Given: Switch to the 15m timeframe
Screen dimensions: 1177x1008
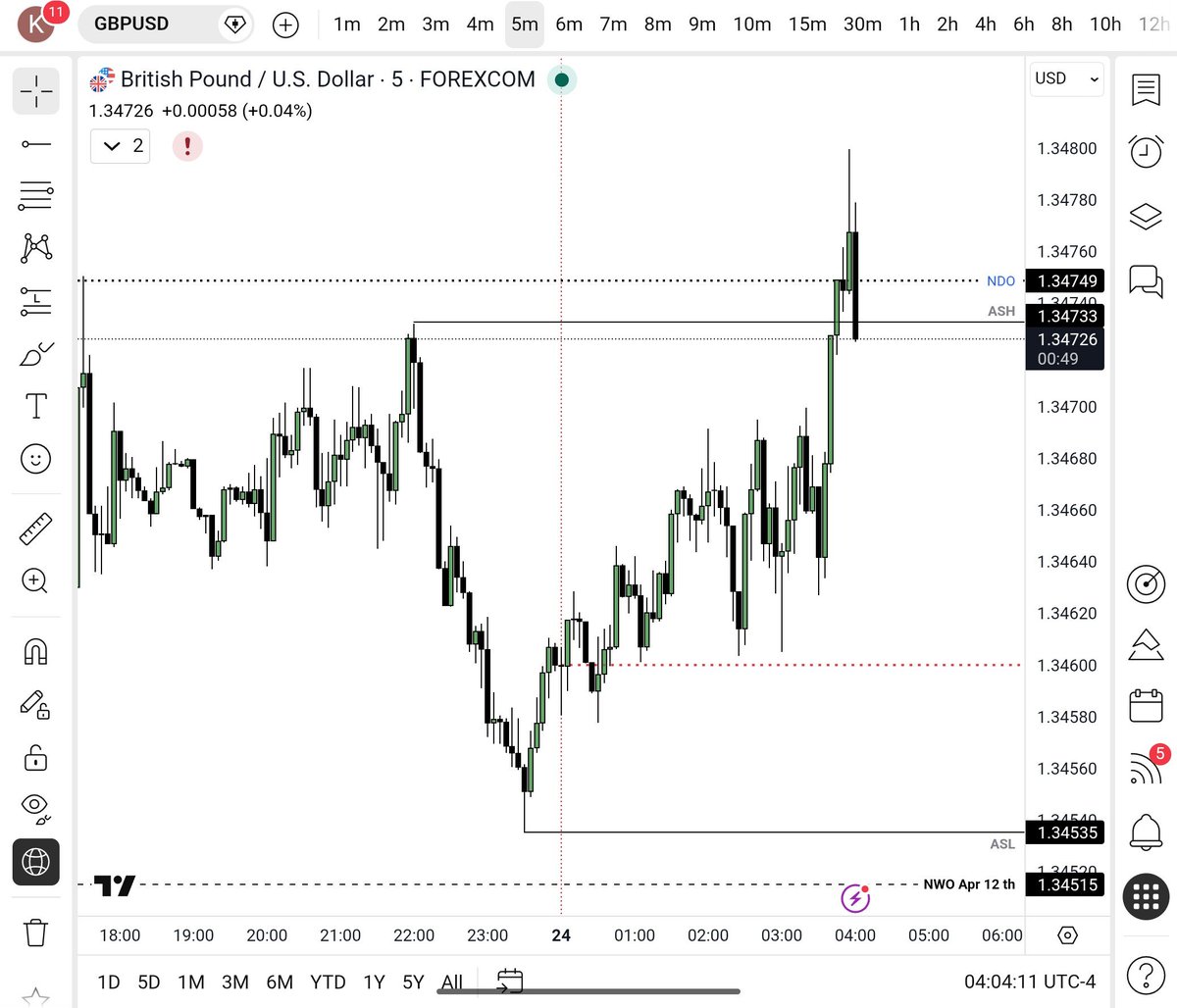Looking at the screenshot, I should (807, 25).
